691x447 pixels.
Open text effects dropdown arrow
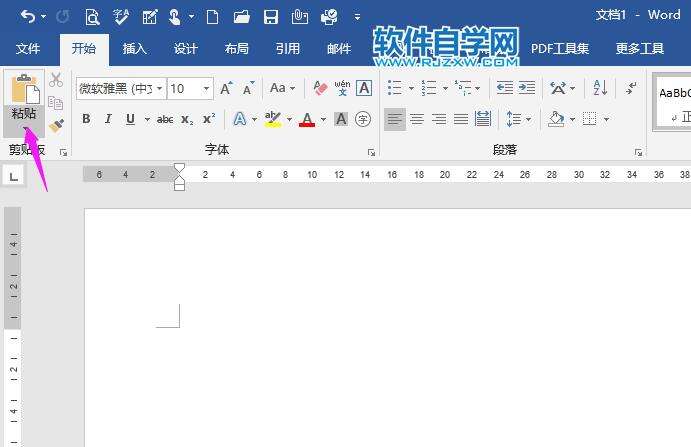click(x=254, y=119)
